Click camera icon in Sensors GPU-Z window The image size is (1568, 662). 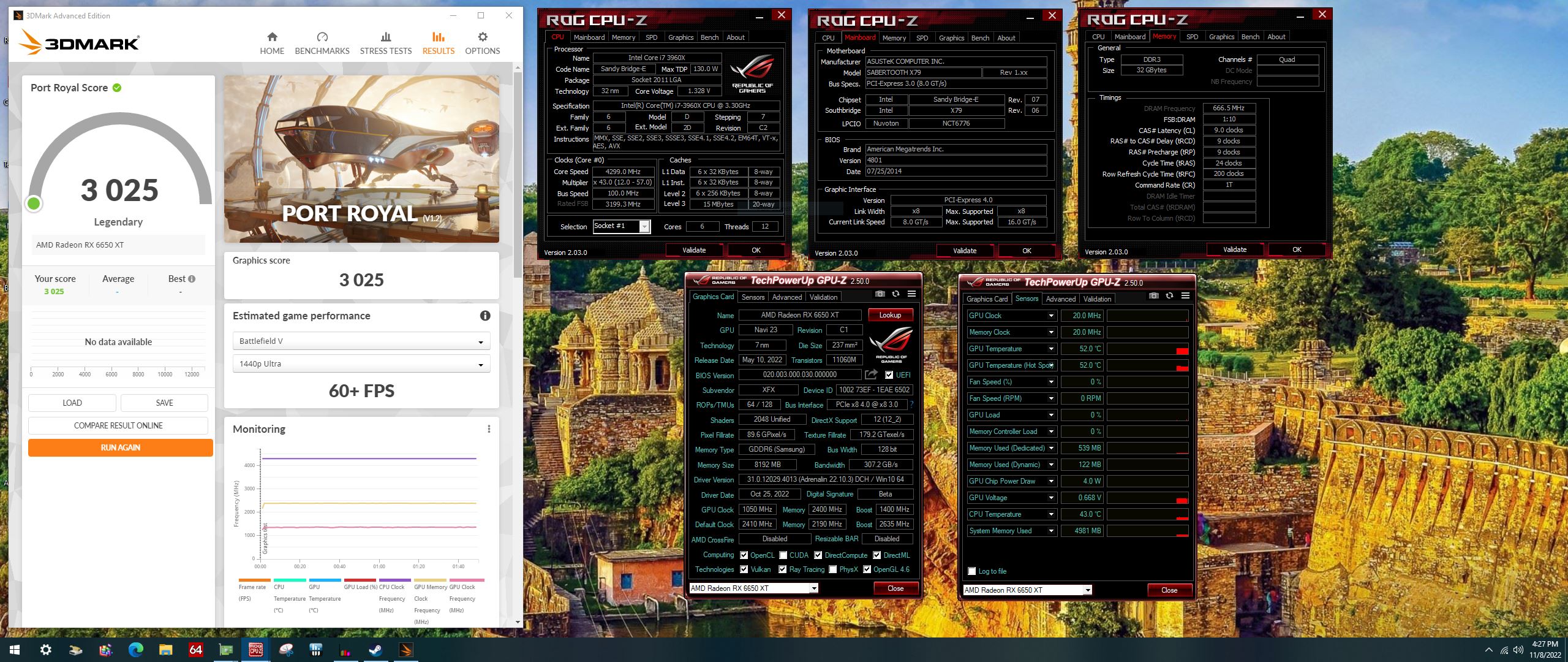click(x=1154, y=296)
